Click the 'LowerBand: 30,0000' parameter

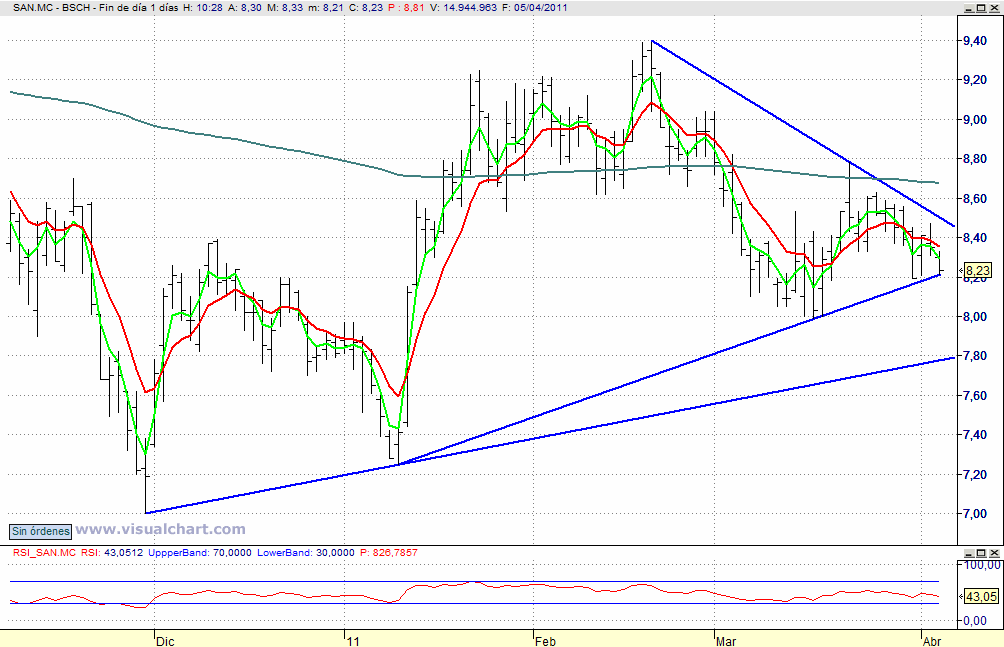point(305,552)
